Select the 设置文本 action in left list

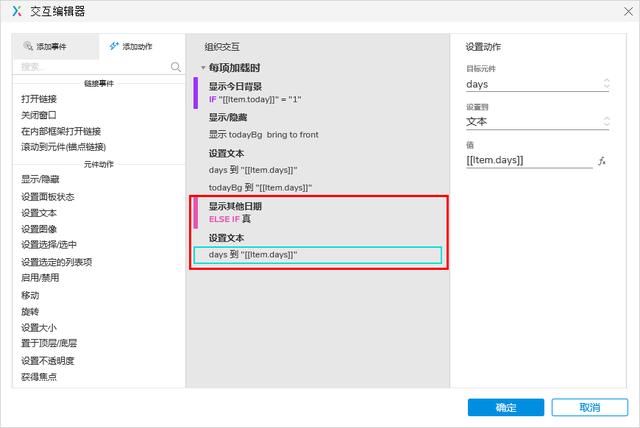[x=39, y=213]
